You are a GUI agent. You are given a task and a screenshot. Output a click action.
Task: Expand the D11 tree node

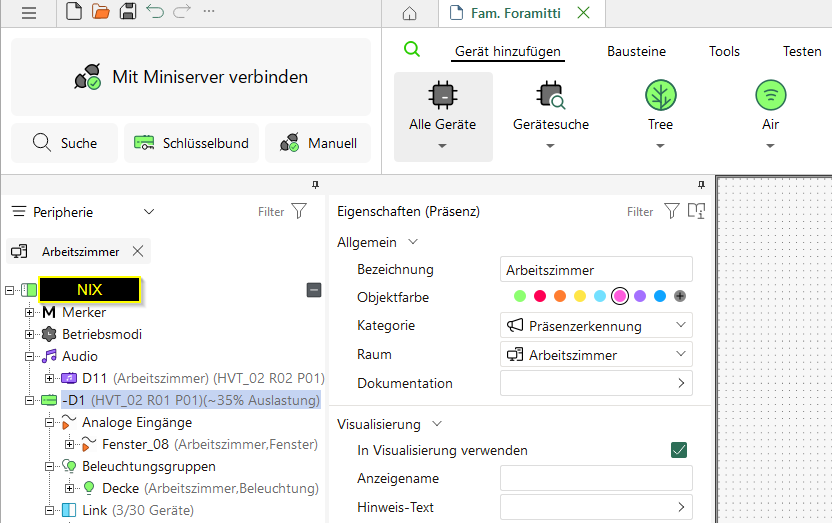point(49,378)
